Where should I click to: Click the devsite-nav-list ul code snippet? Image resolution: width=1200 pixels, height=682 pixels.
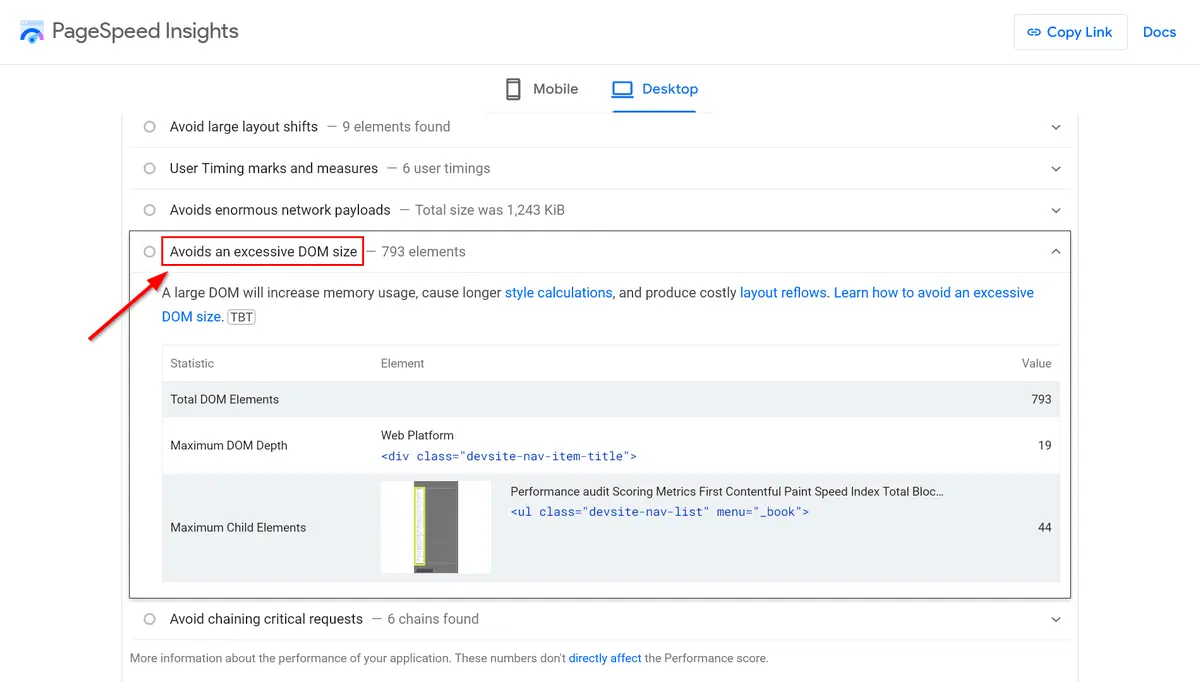(x=659, y=511)
